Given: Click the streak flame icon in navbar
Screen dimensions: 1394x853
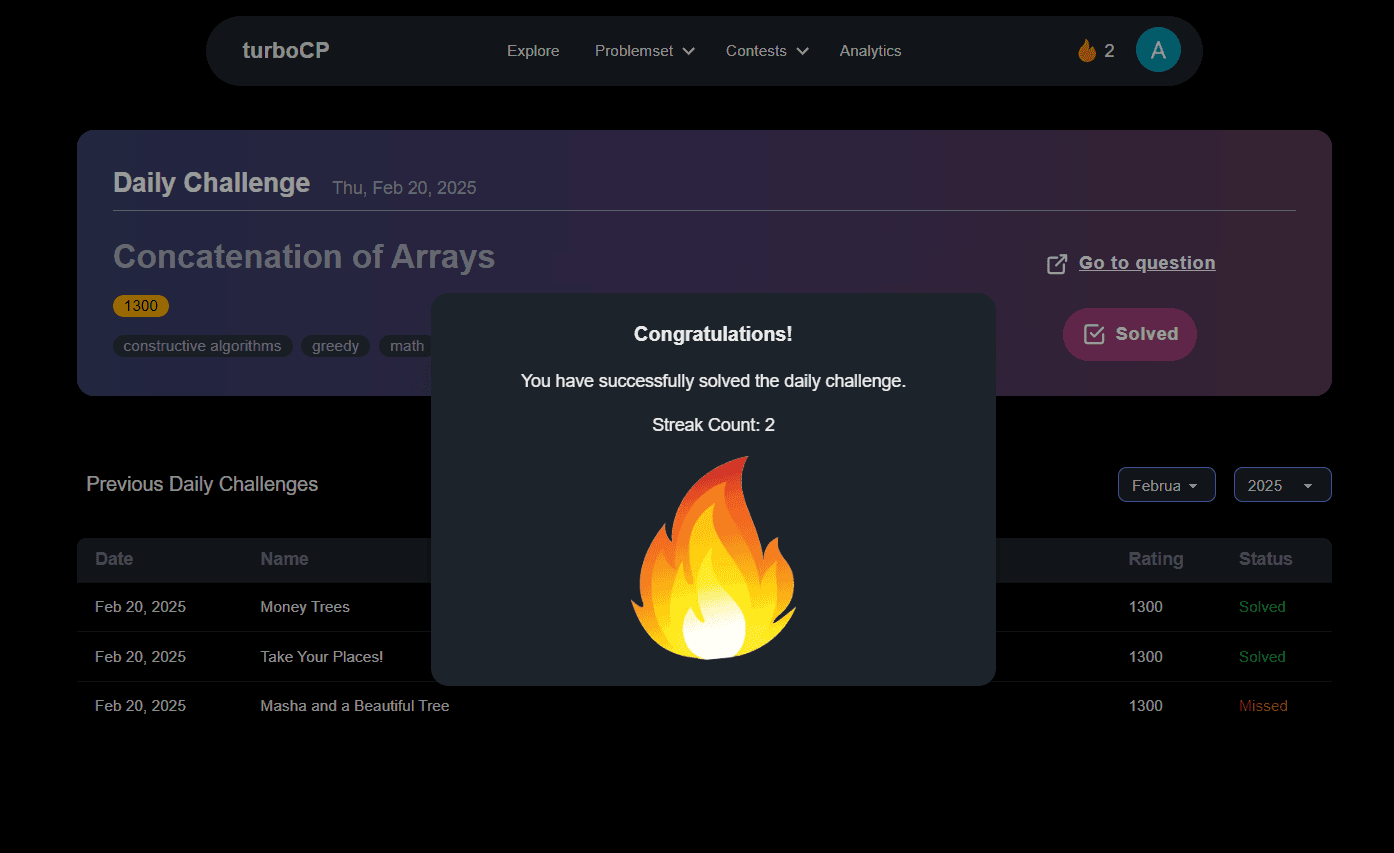Looking at the screenshot, I should click(x=1087, y=51).
